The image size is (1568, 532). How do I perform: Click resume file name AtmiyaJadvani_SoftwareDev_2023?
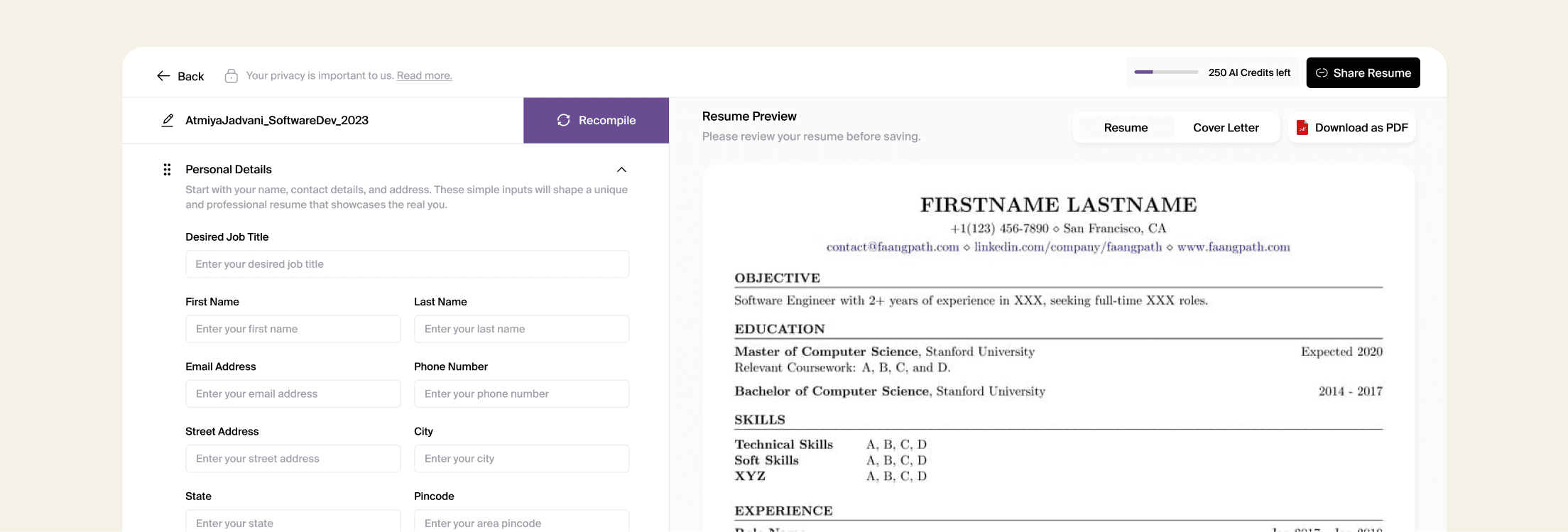[277, 120]
